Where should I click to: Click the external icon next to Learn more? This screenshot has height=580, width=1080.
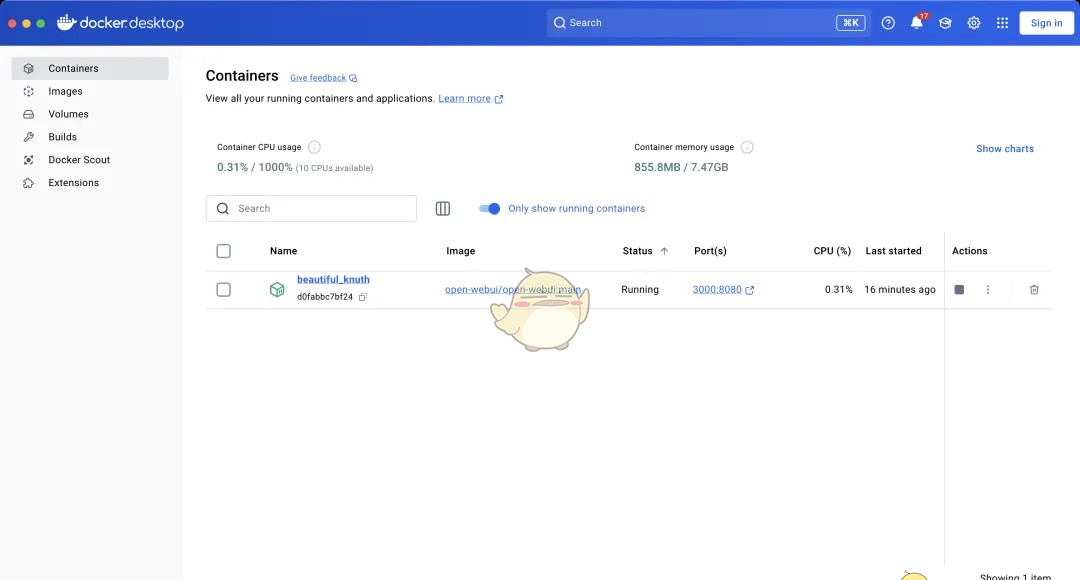click(x=499, y=99)
